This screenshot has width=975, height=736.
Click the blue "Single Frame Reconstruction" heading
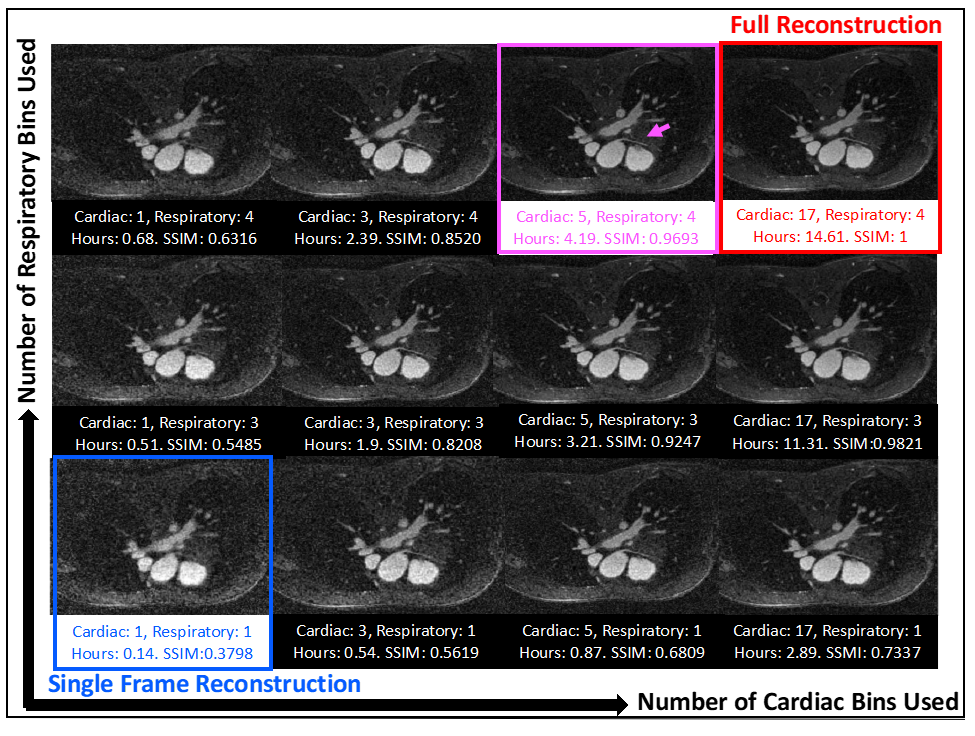pos(204,685)
